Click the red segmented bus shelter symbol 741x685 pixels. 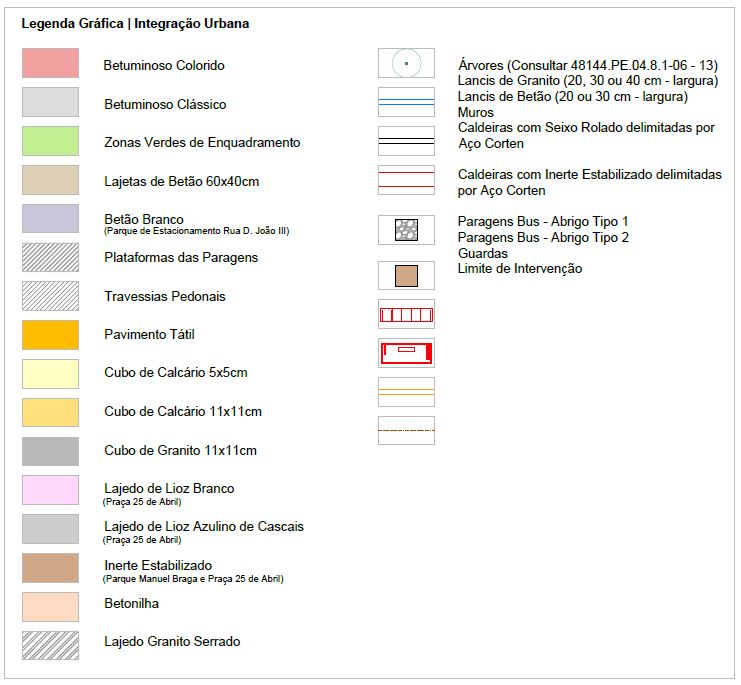click(x=406, y=315)
